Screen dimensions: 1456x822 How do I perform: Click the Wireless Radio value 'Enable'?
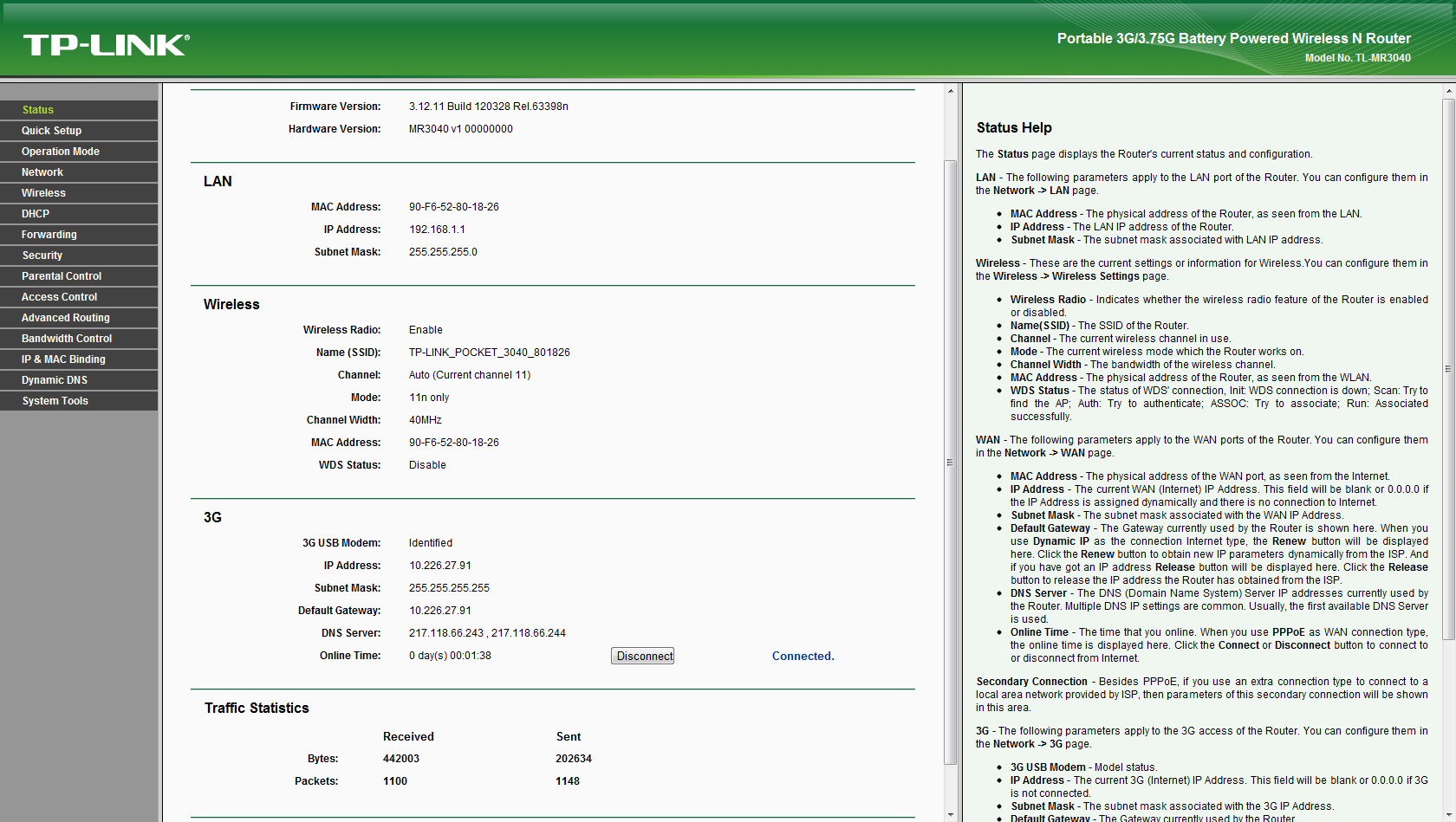[x=426, y=330]
